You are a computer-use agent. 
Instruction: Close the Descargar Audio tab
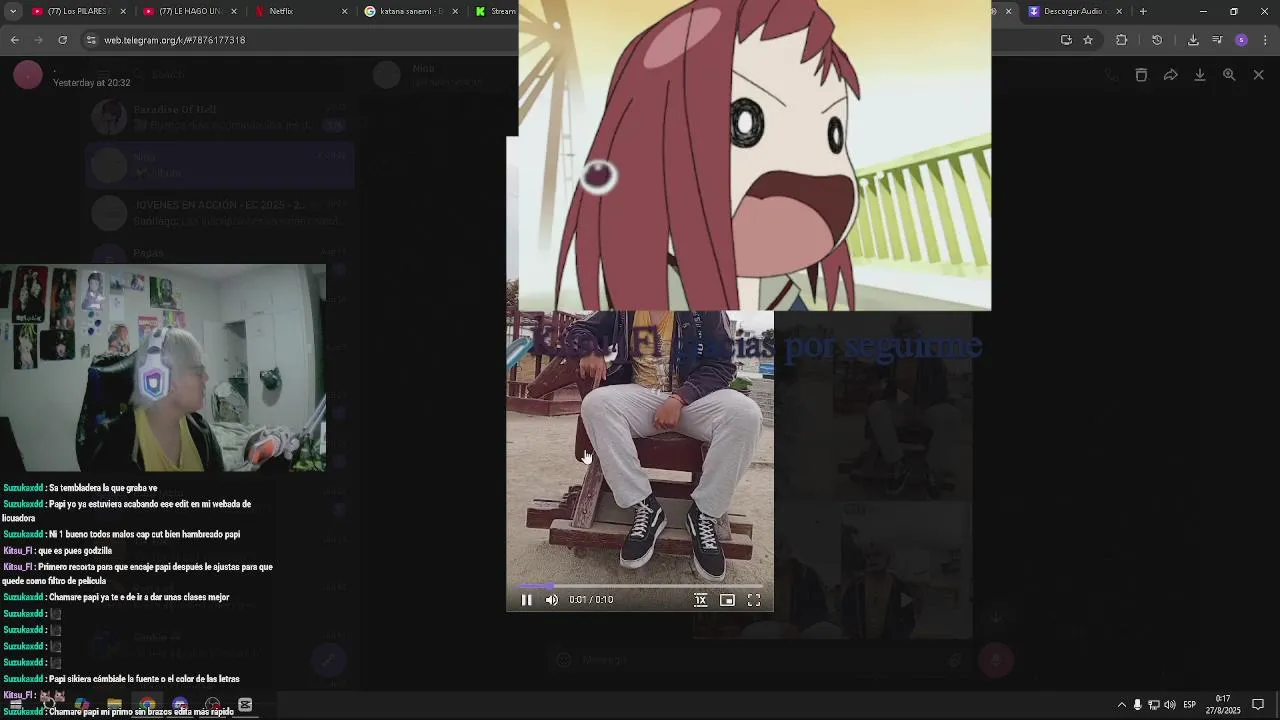1118,11
